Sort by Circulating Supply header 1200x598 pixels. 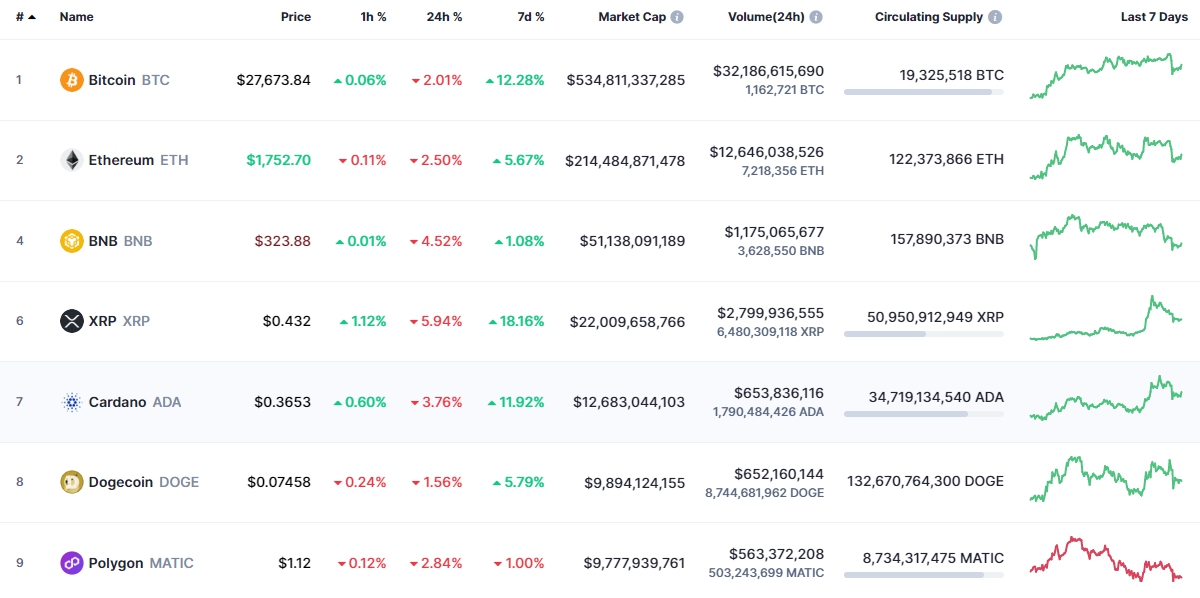pos(929,17)
